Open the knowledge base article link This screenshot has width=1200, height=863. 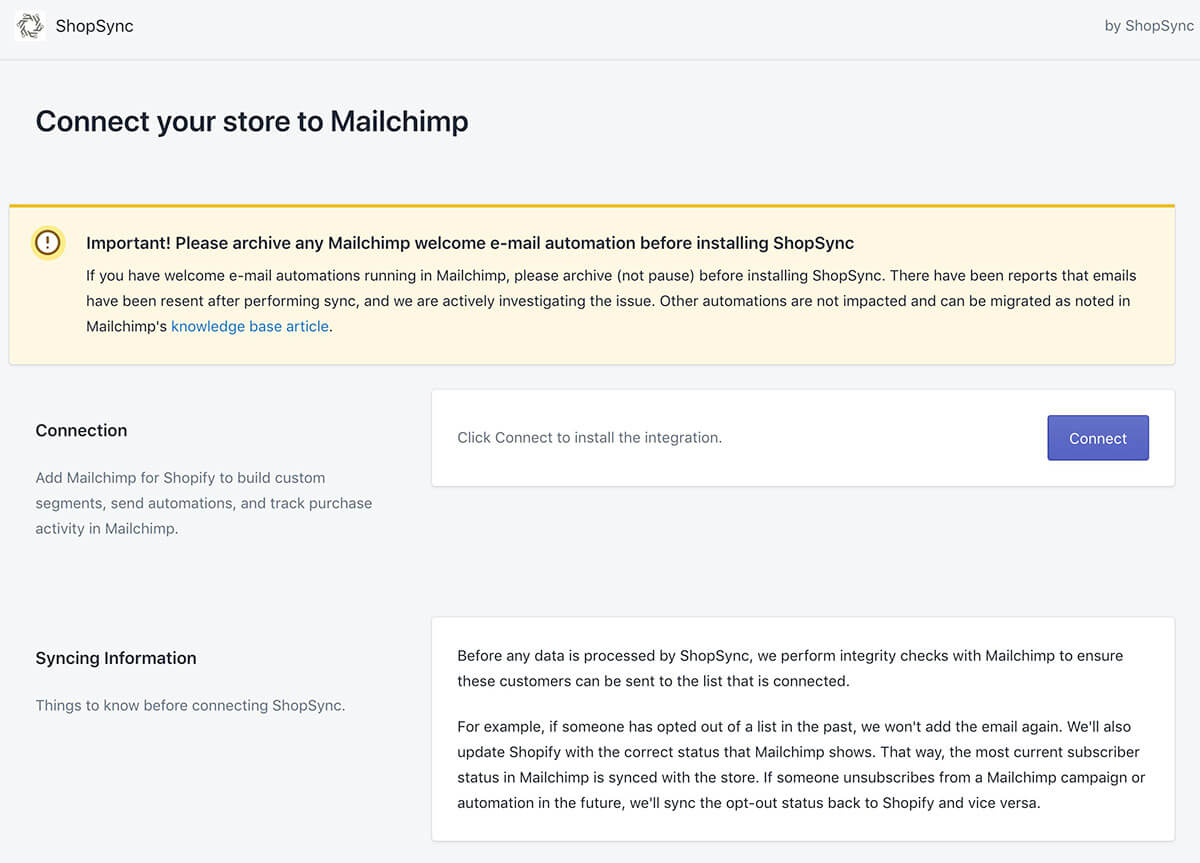(x=250, y=326)
